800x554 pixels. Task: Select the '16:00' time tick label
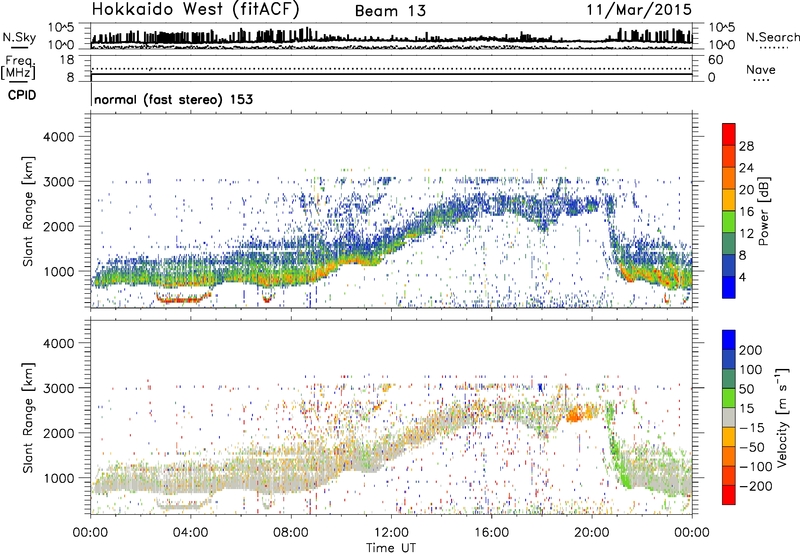(491, 533)
